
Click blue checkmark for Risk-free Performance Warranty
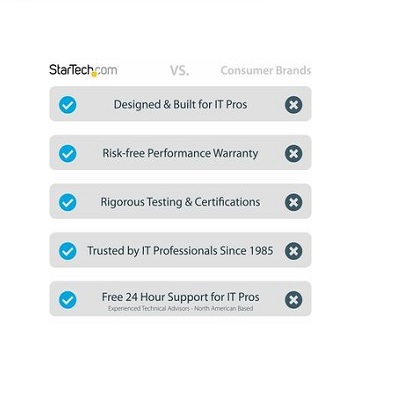click(x=68, y=154)
